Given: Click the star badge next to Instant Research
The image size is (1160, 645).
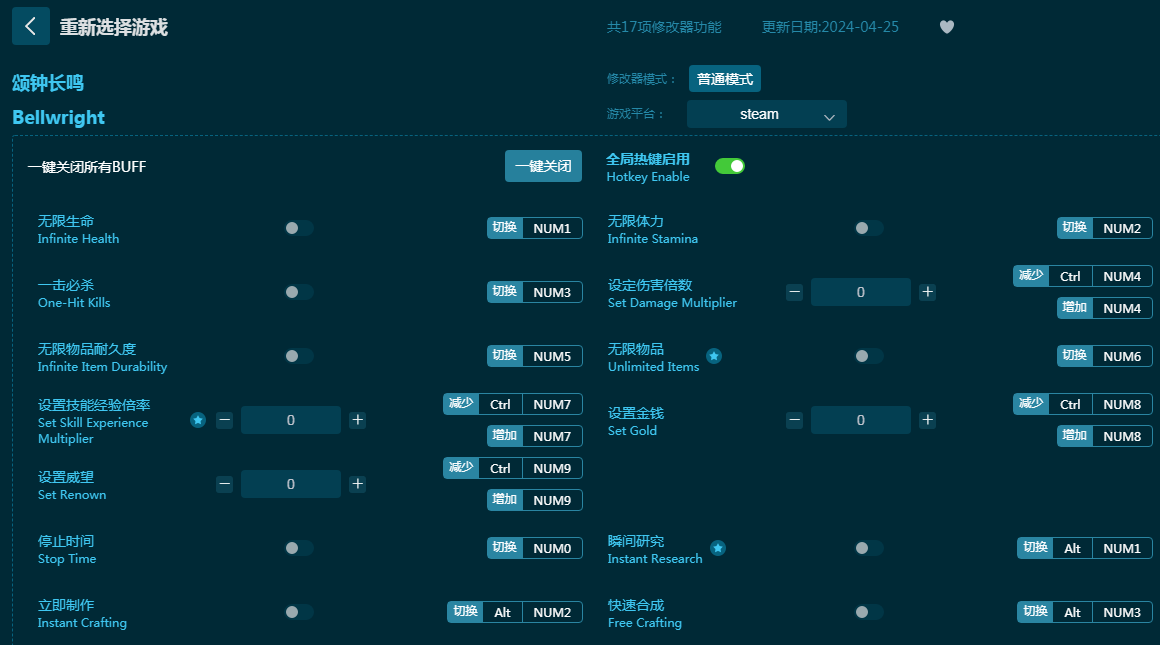Looking at the screenshot, I should tap(718, 548).
